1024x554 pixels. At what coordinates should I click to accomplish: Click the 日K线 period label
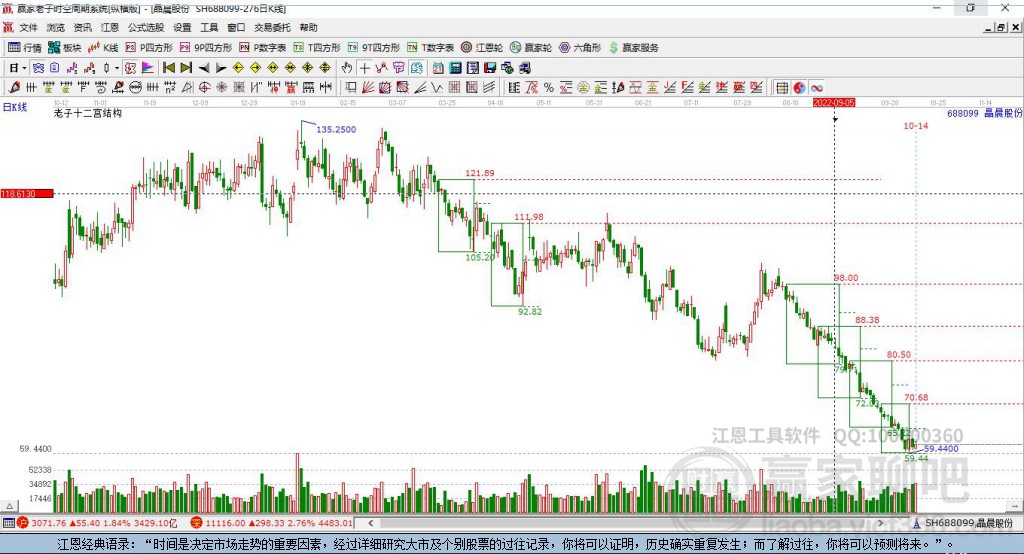pyautogui.click(x=15, y=107)
